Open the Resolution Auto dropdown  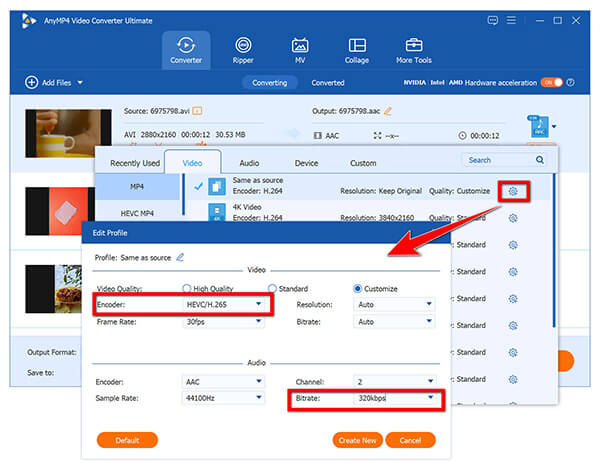(394, 305)
